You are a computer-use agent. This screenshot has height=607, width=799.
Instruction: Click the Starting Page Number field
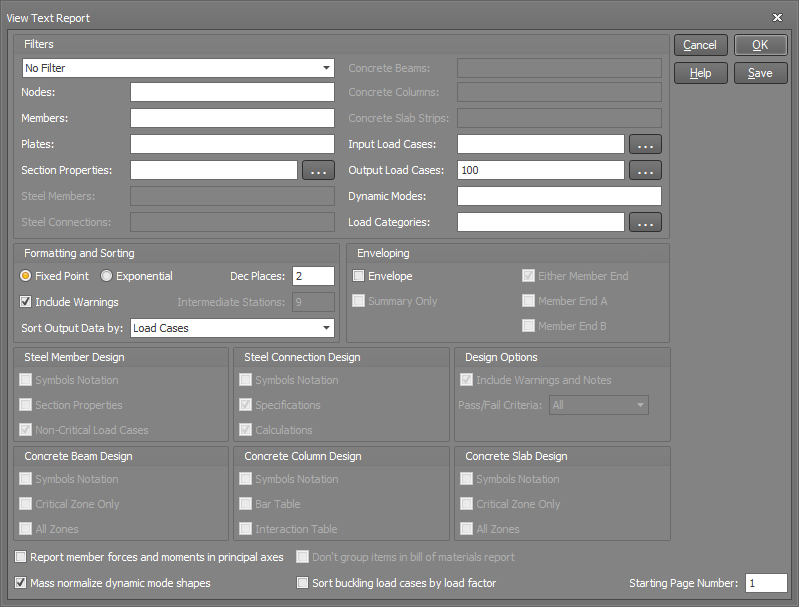click(x=766, y=583)
